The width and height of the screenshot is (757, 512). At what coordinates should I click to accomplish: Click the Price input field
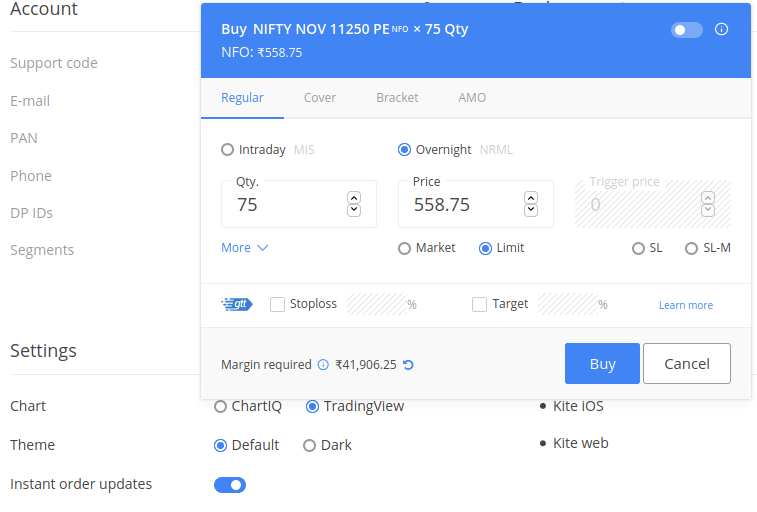pyautogui.click(x=476, y=204)
